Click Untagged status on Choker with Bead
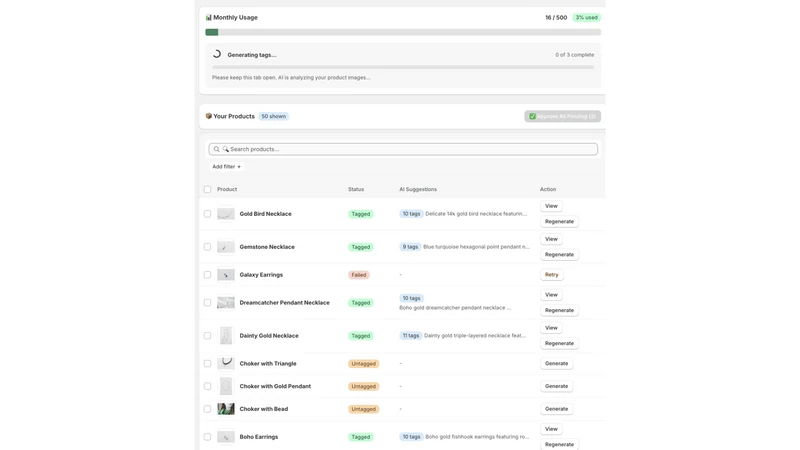This screenshot has height=450, width=800. (363, 409)
